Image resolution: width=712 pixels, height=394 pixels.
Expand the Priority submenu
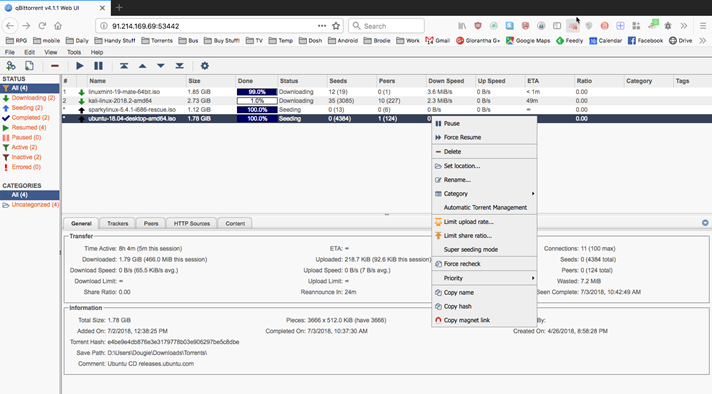pos(484,278)
